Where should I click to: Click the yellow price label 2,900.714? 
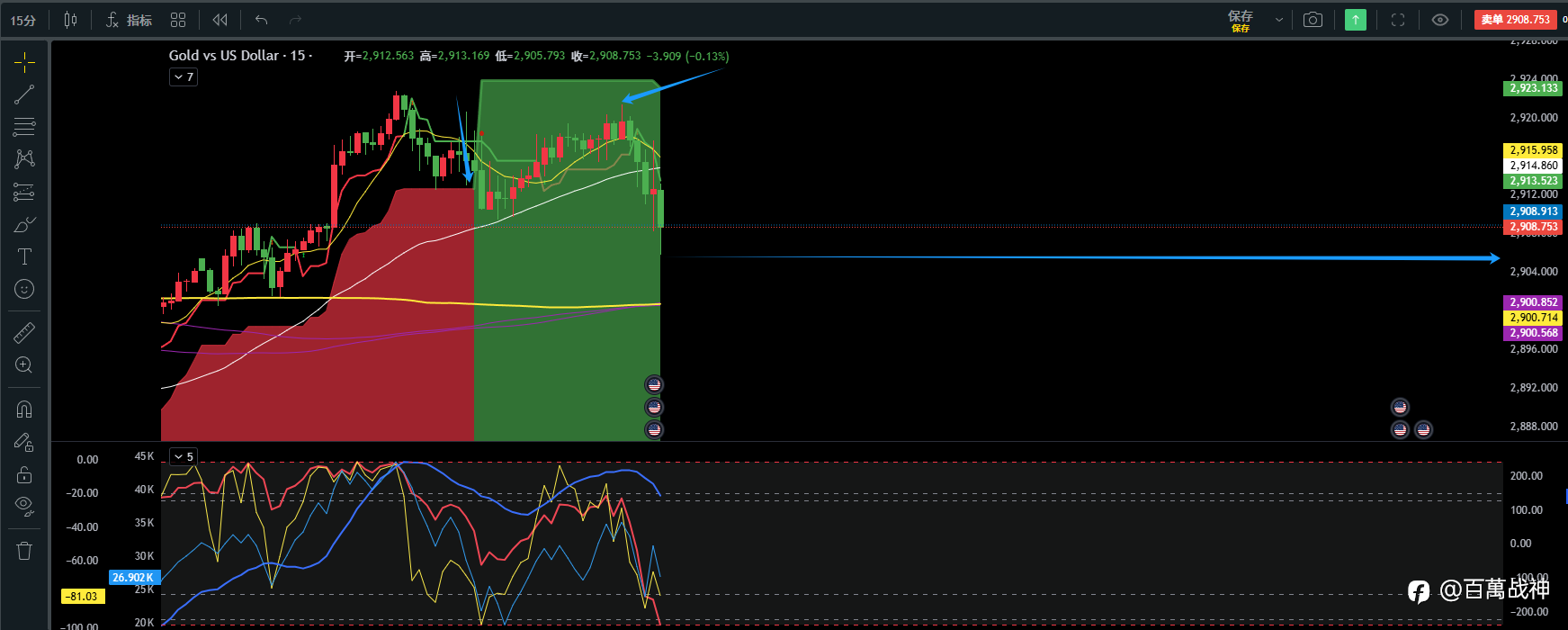tap(1533, 318)
